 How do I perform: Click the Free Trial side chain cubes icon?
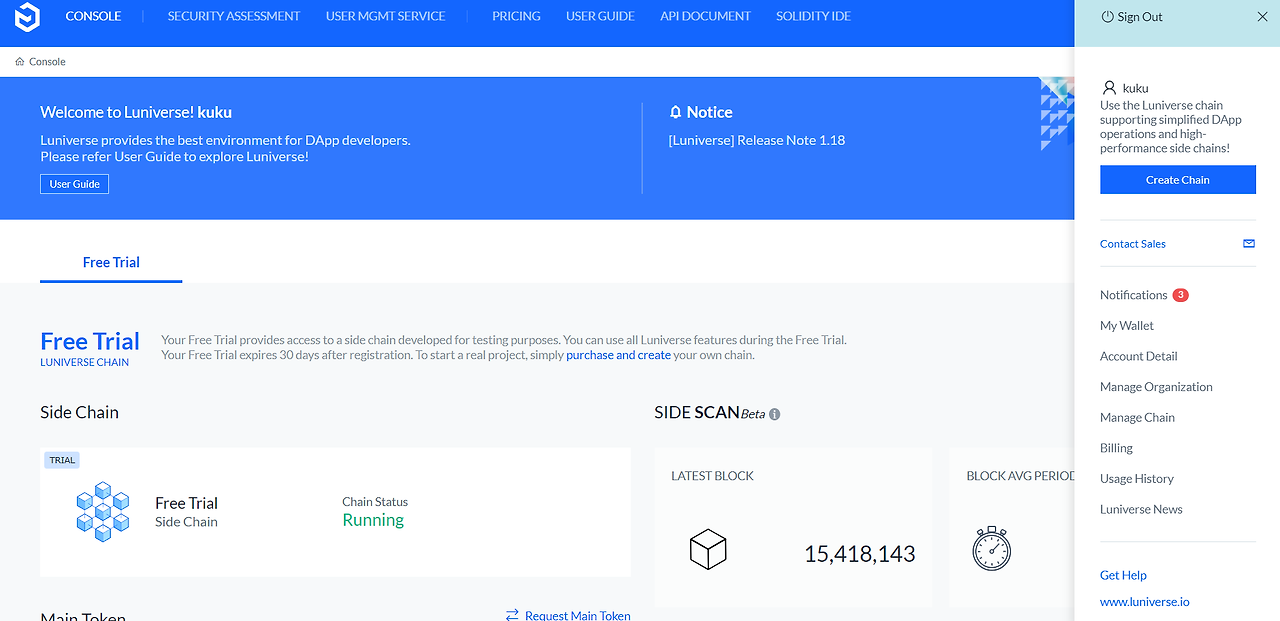[x=103, y=512]
